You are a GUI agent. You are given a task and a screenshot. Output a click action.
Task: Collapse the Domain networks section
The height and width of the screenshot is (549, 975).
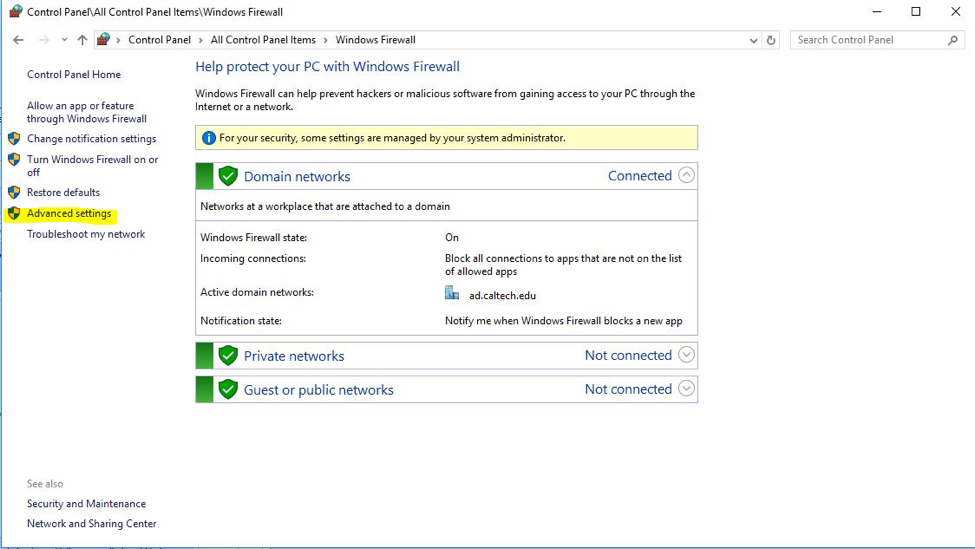point(686,175)
